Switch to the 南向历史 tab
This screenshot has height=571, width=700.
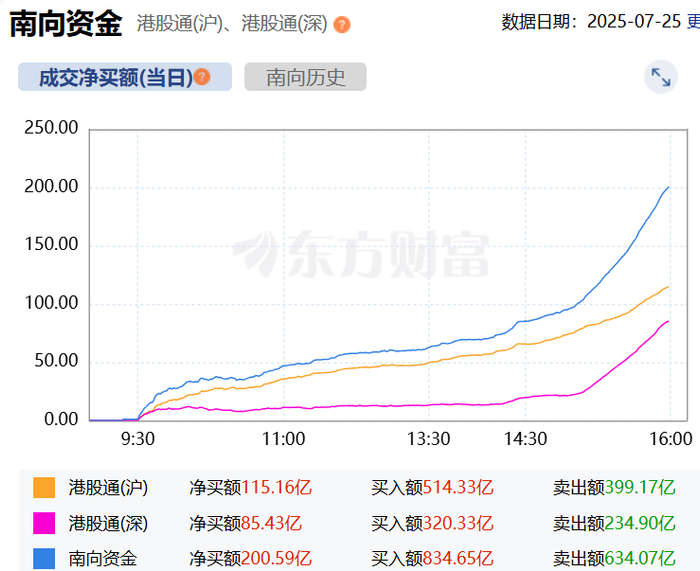tap(305, 77)
